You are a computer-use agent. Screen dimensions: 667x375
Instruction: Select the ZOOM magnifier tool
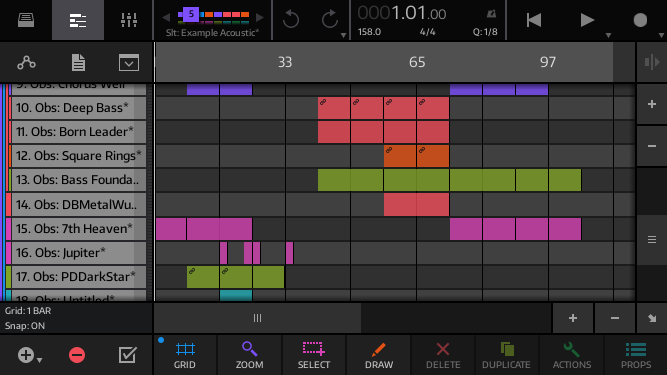[249, 355]
